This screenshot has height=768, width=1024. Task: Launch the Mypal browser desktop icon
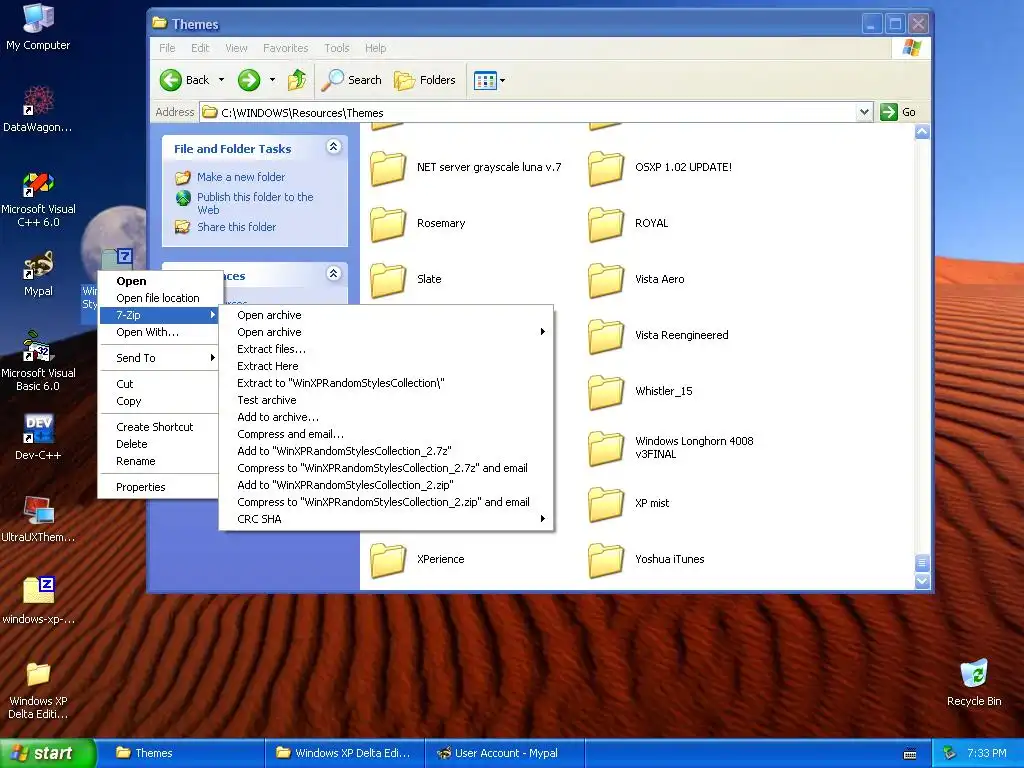38,273
